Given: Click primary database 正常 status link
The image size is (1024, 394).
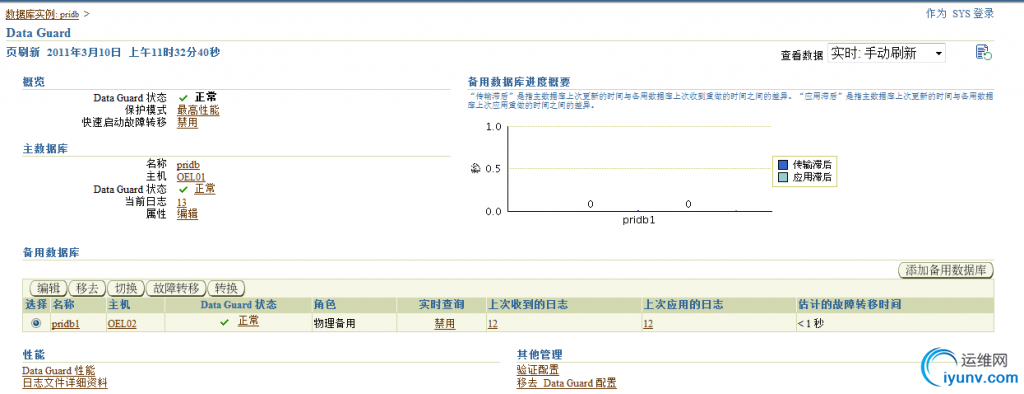Looking at the screenshot, I should (x=205, y=189).
